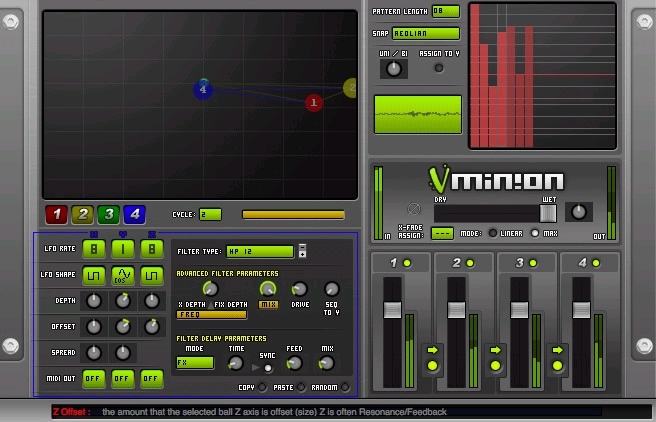Image resolution: width=656 pixels, height=422 pixels.
Task: Click the Seq To Y knob
Action: [x=332, y=289]
